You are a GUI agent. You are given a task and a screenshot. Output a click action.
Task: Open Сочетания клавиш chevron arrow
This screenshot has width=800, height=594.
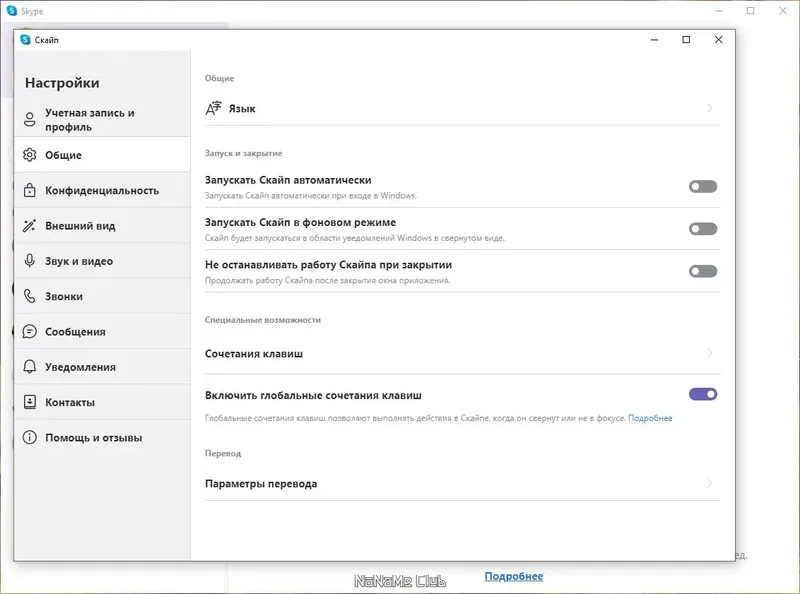[x=710, y=353]
